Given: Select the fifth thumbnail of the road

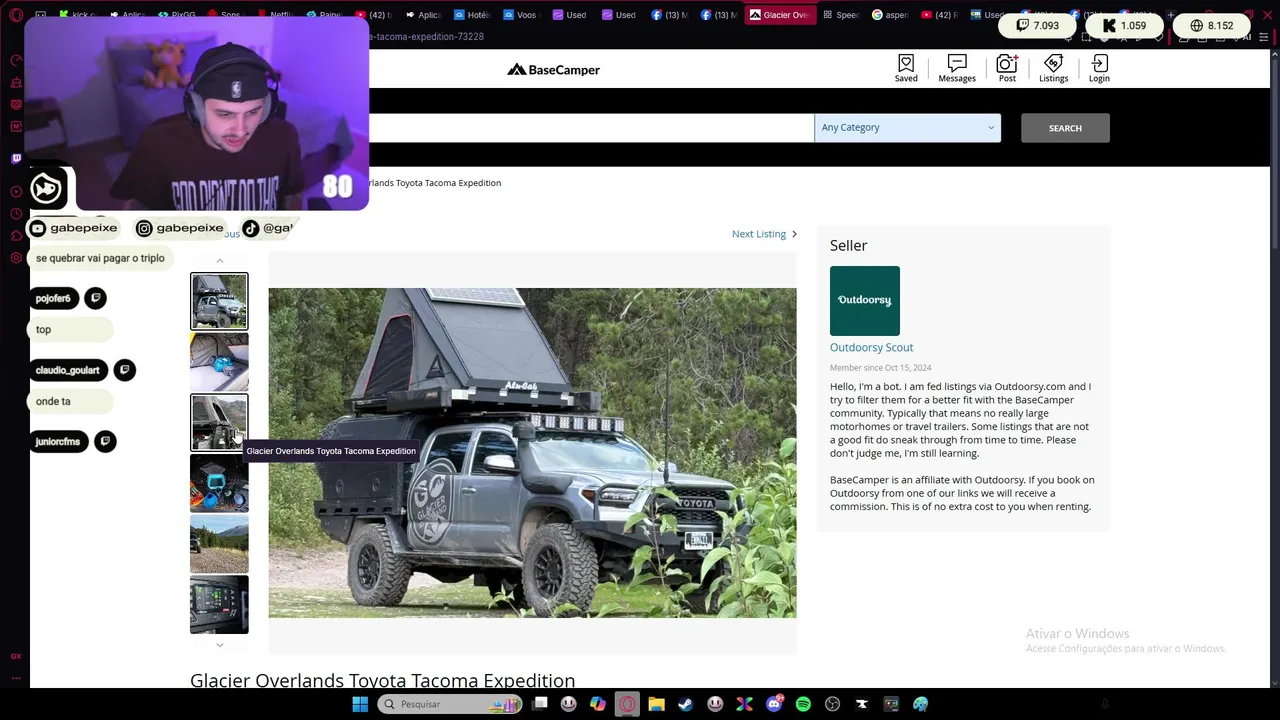Looking at the screenshot, I should [x=219, y=544].
